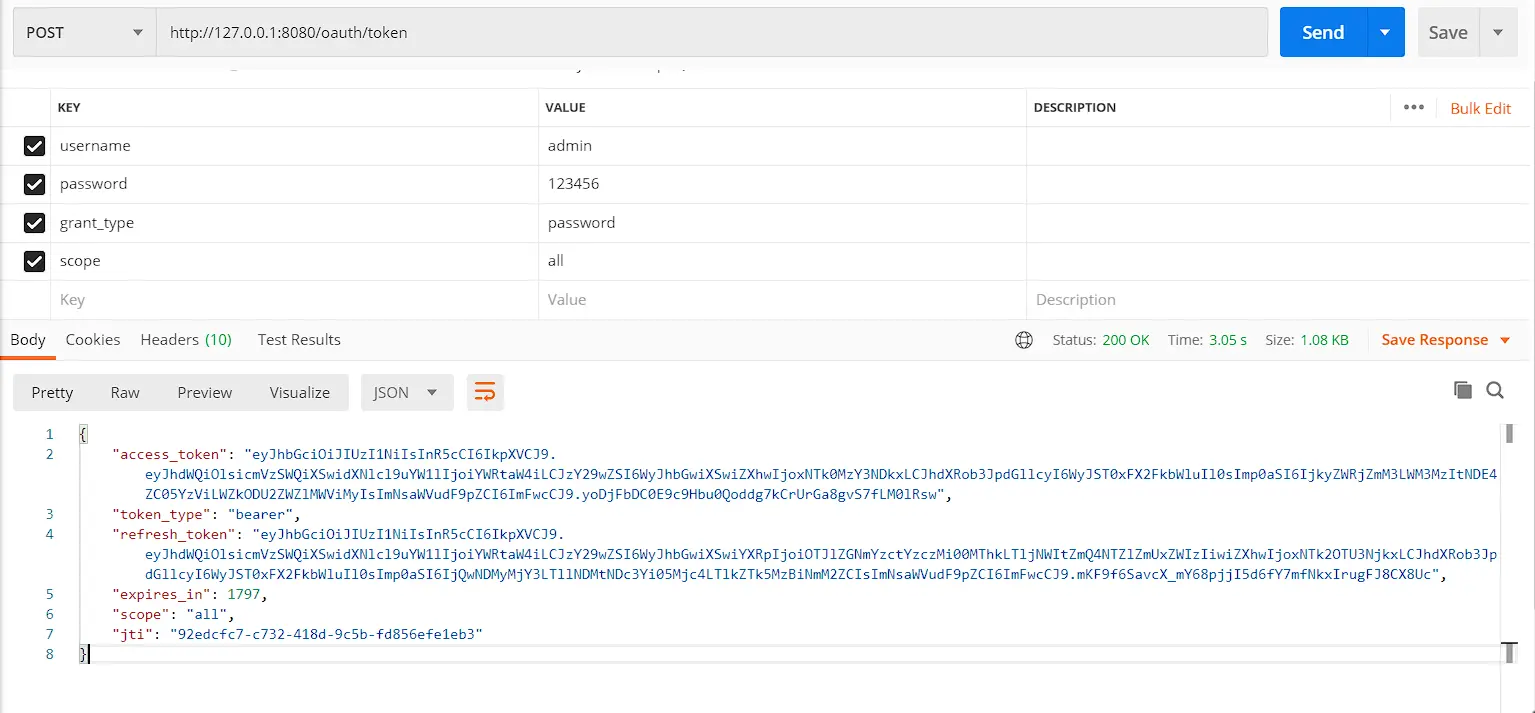Click the KEY column header
The image size is (1535, 713).
click(69, 108)
